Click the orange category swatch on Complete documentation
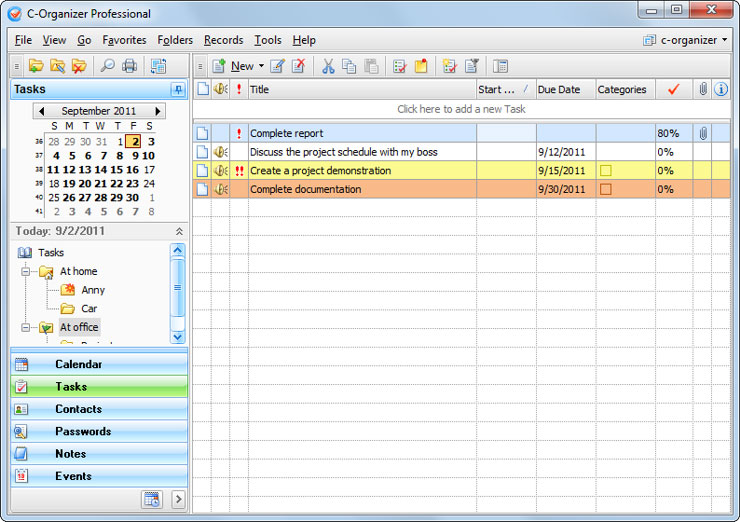The height and width of the screenshot is (522, 740). click(606, 189)
